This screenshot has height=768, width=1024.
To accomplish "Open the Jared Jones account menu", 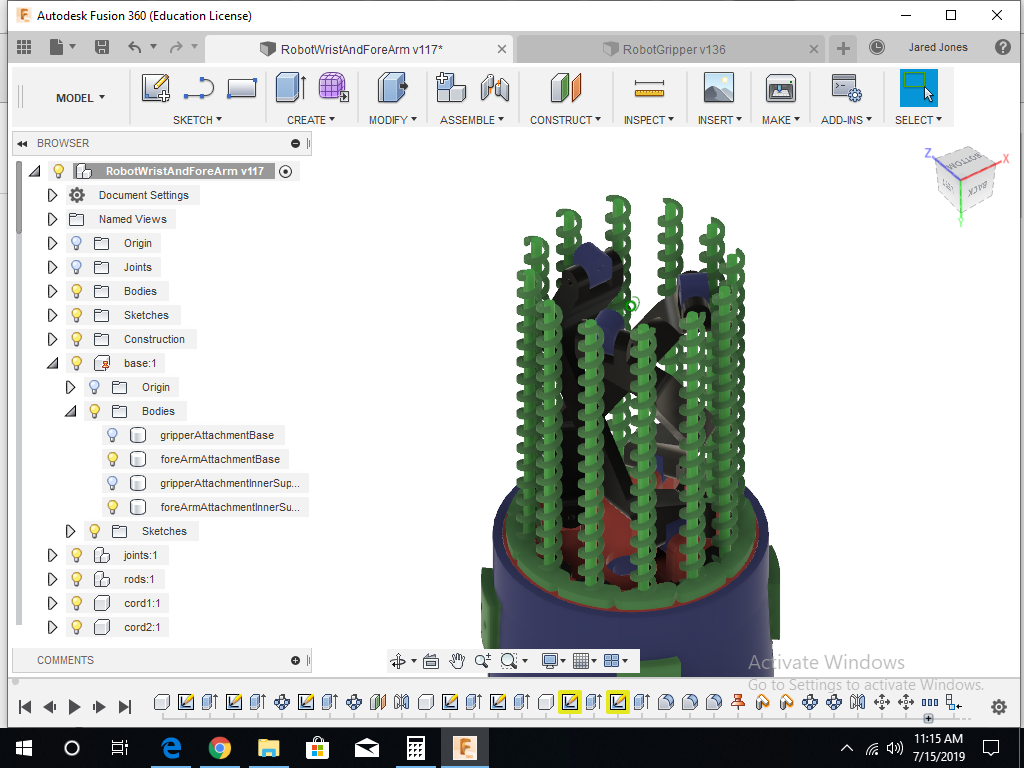I will [x=938, y=47].
